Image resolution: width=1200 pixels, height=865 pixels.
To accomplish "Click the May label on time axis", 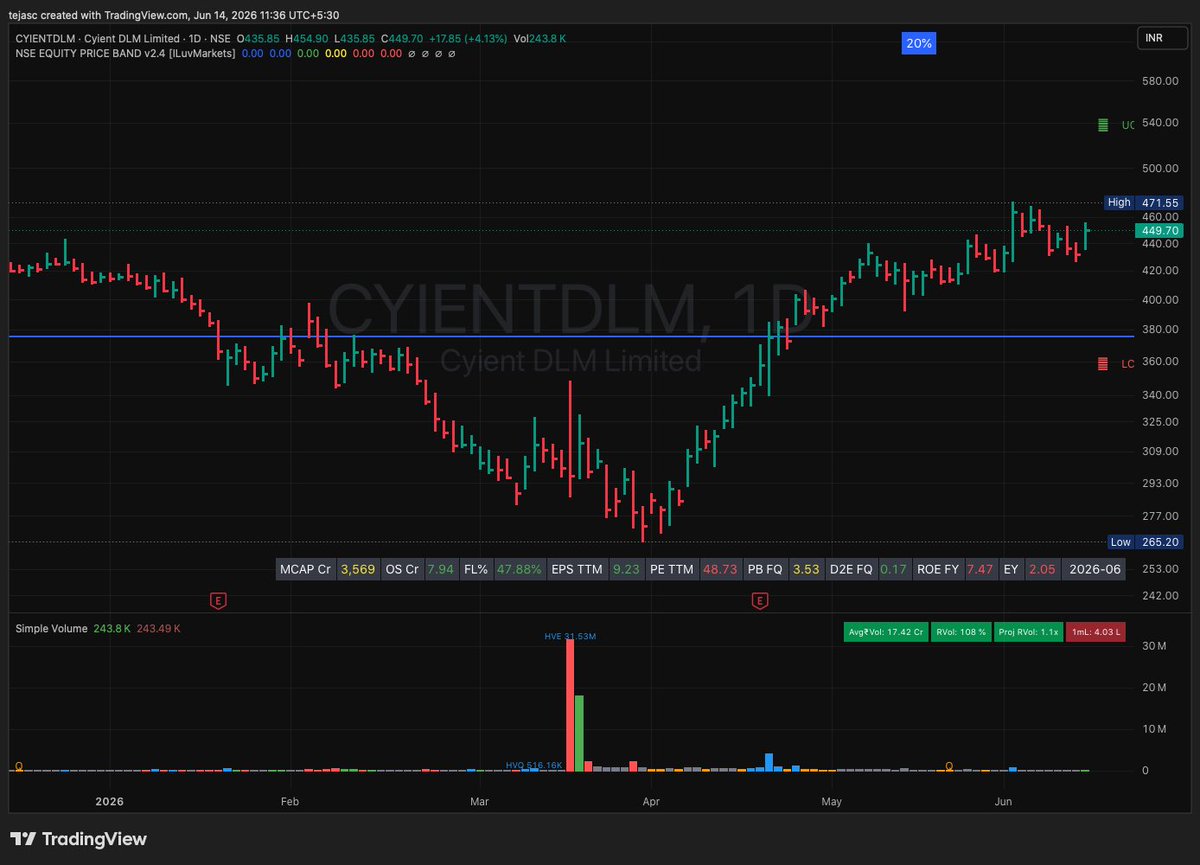I will click(x=830, y=801).
